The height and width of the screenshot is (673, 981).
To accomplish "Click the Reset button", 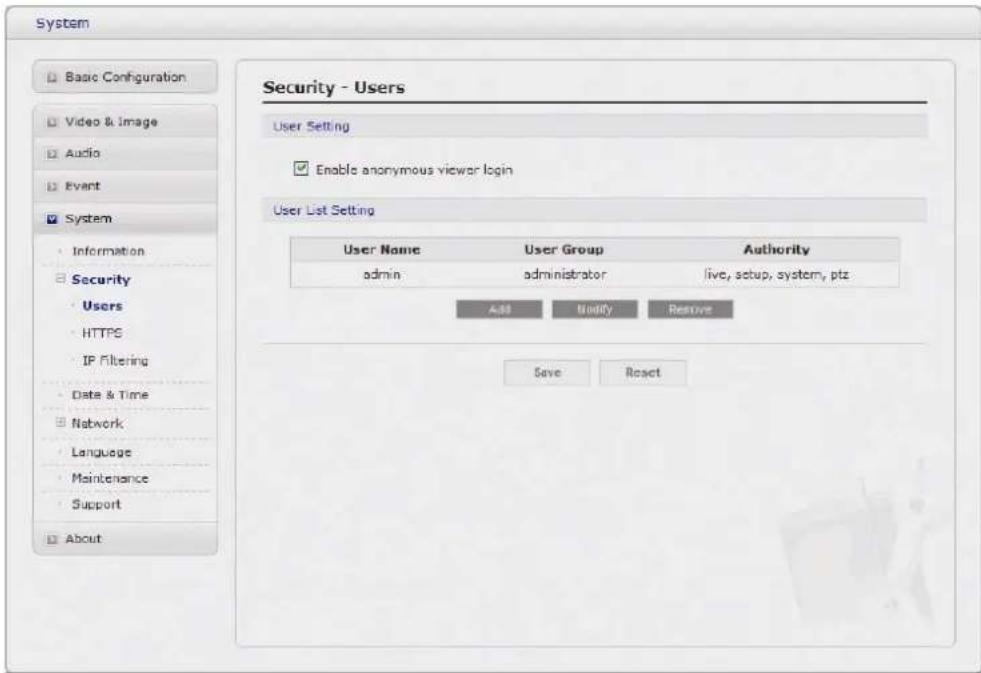I will (643, 373).
